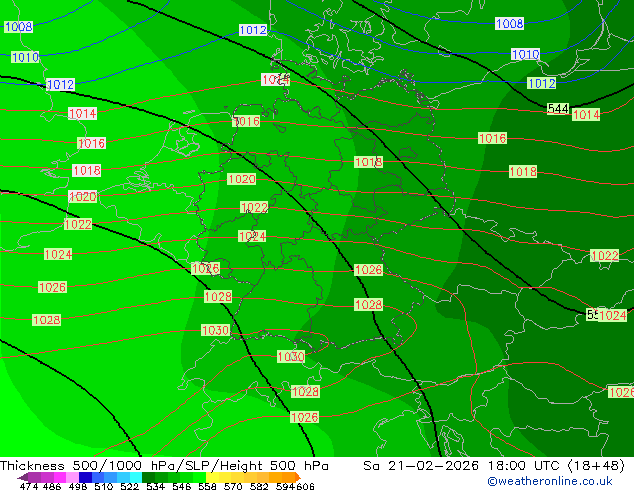Open the weatheronline.co.uk copyright link
This screenshot has width=634, height=490.
[x=550, y=481]
